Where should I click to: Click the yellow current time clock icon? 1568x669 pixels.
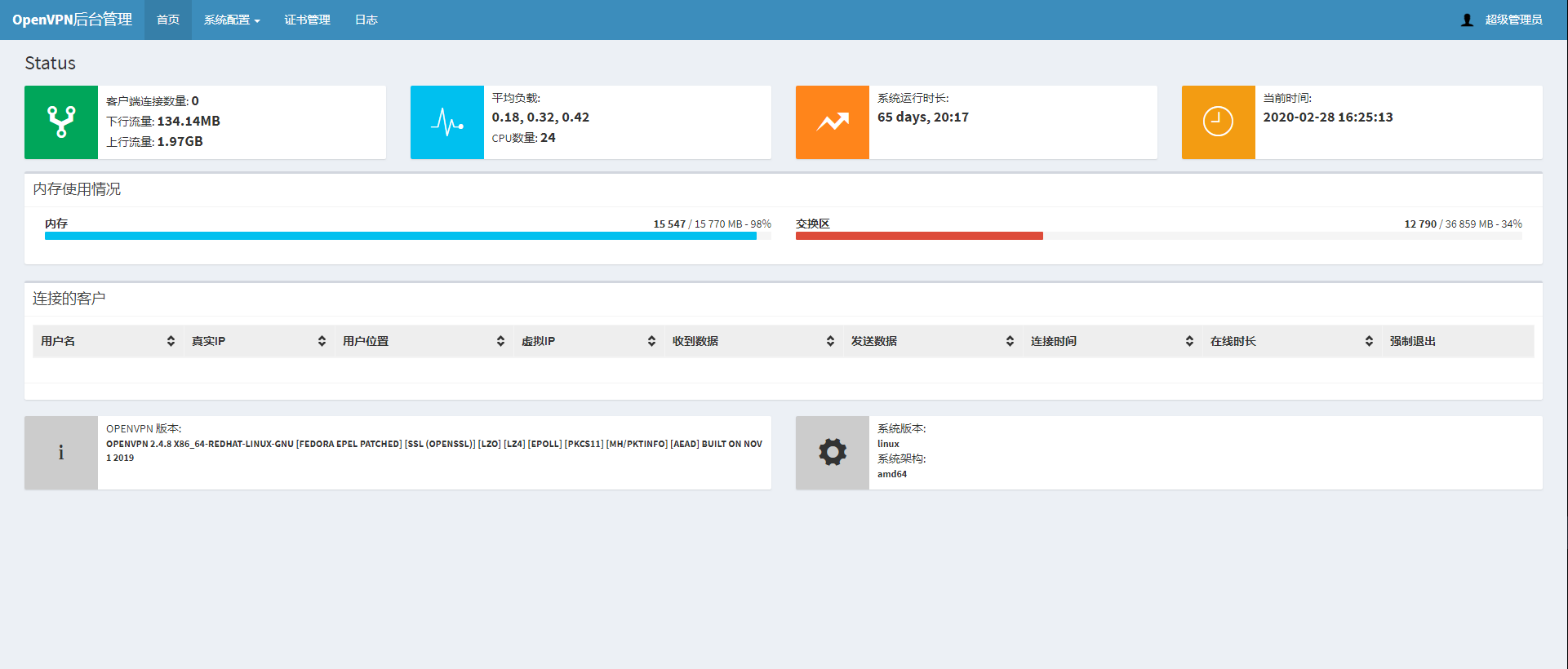[1218, 122]
